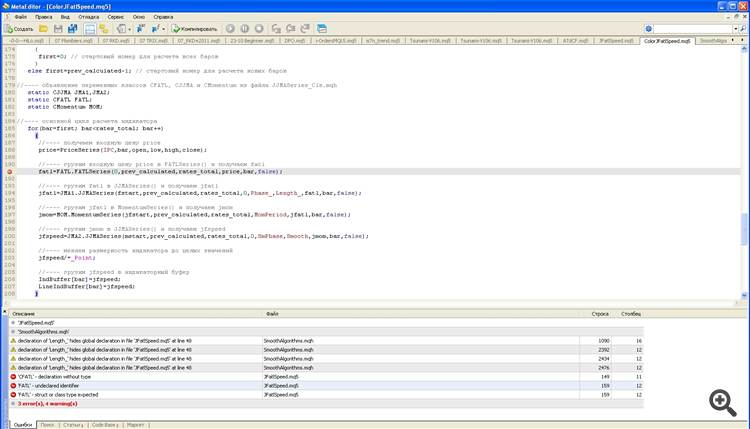The image size is (750, 429).
Task: Switch to the ColorJFatlSpeed.mq5 tab
Action: (x=667, y=41)
